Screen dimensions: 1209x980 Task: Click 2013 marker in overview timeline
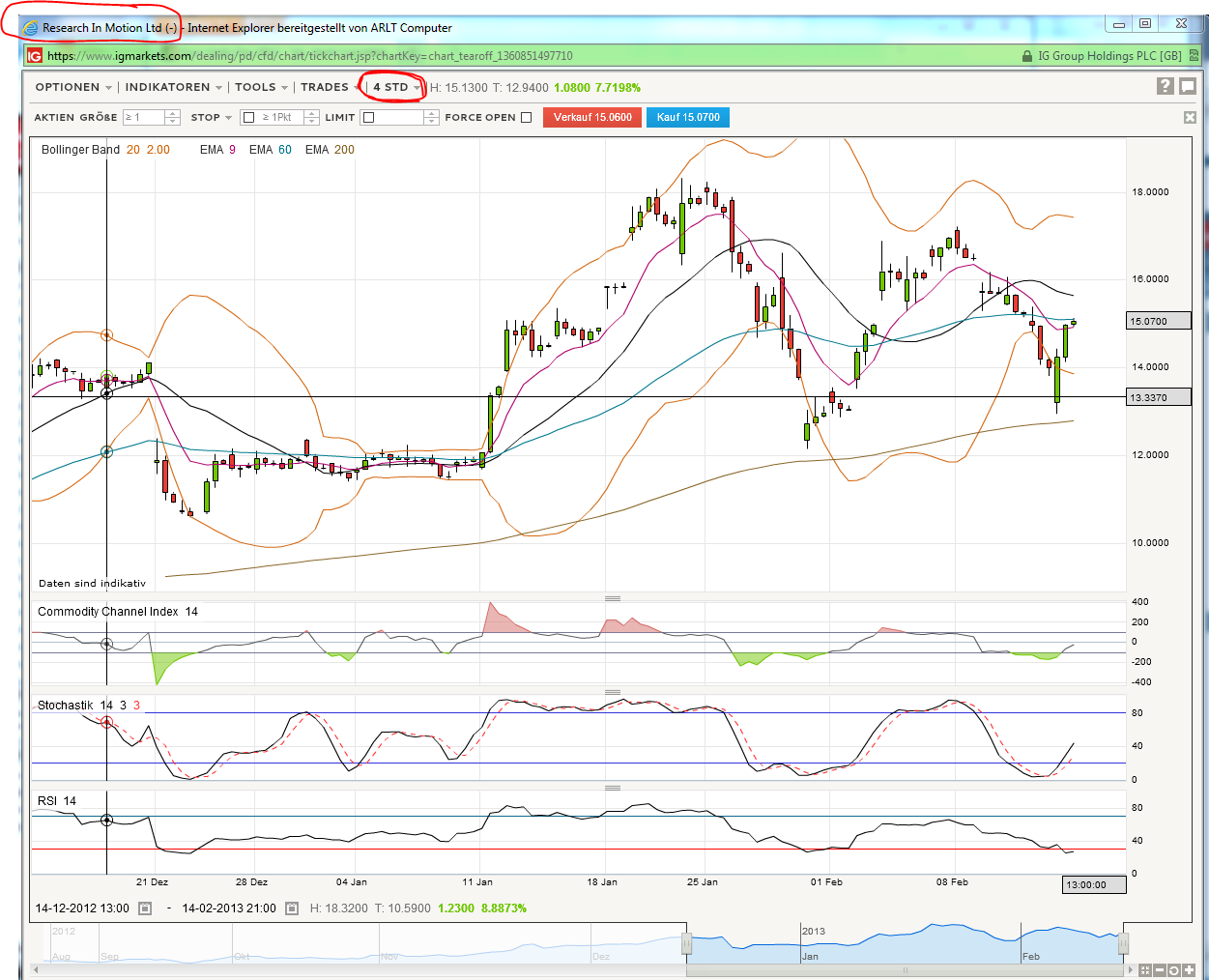click(x=814, y=932)
